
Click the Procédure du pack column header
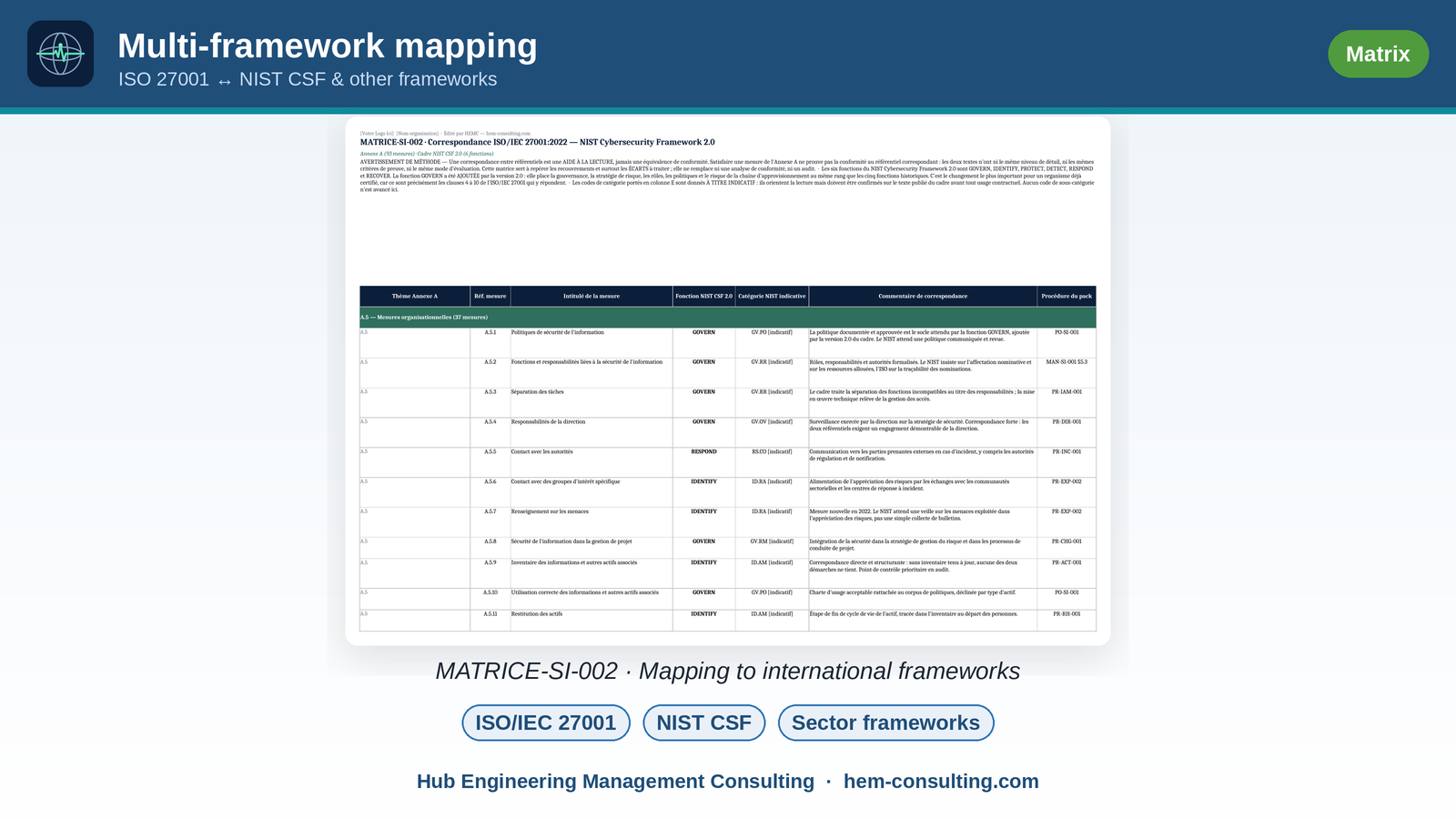pos(1067,296)
